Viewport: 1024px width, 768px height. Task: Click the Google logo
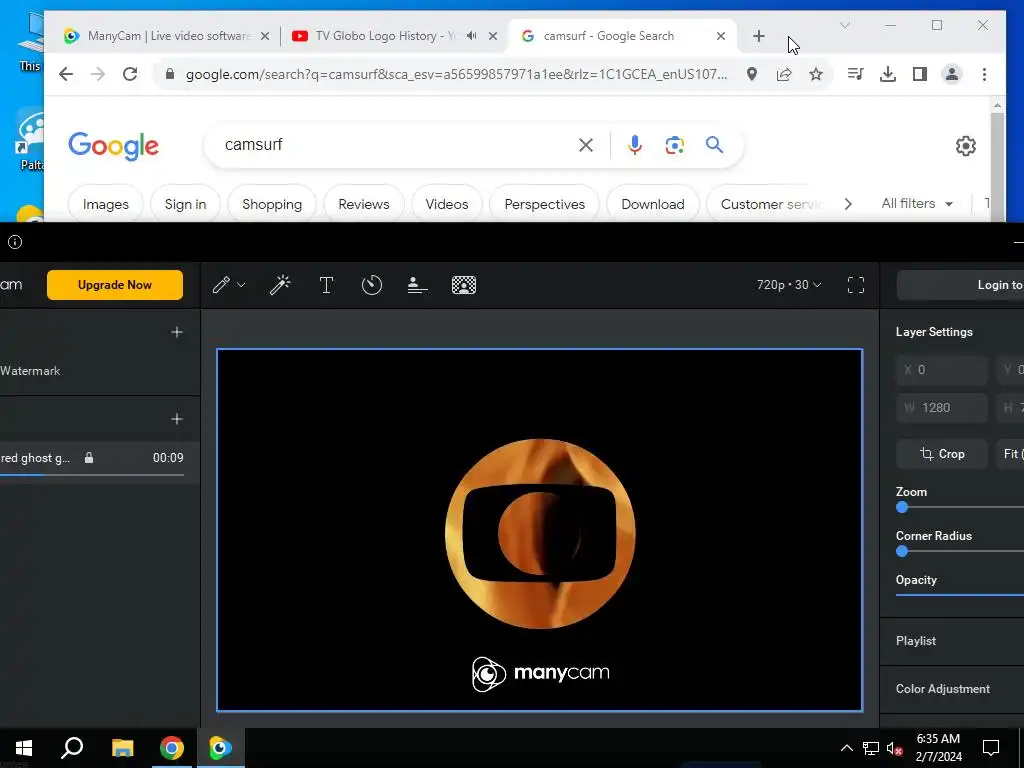tap(114, 146)
